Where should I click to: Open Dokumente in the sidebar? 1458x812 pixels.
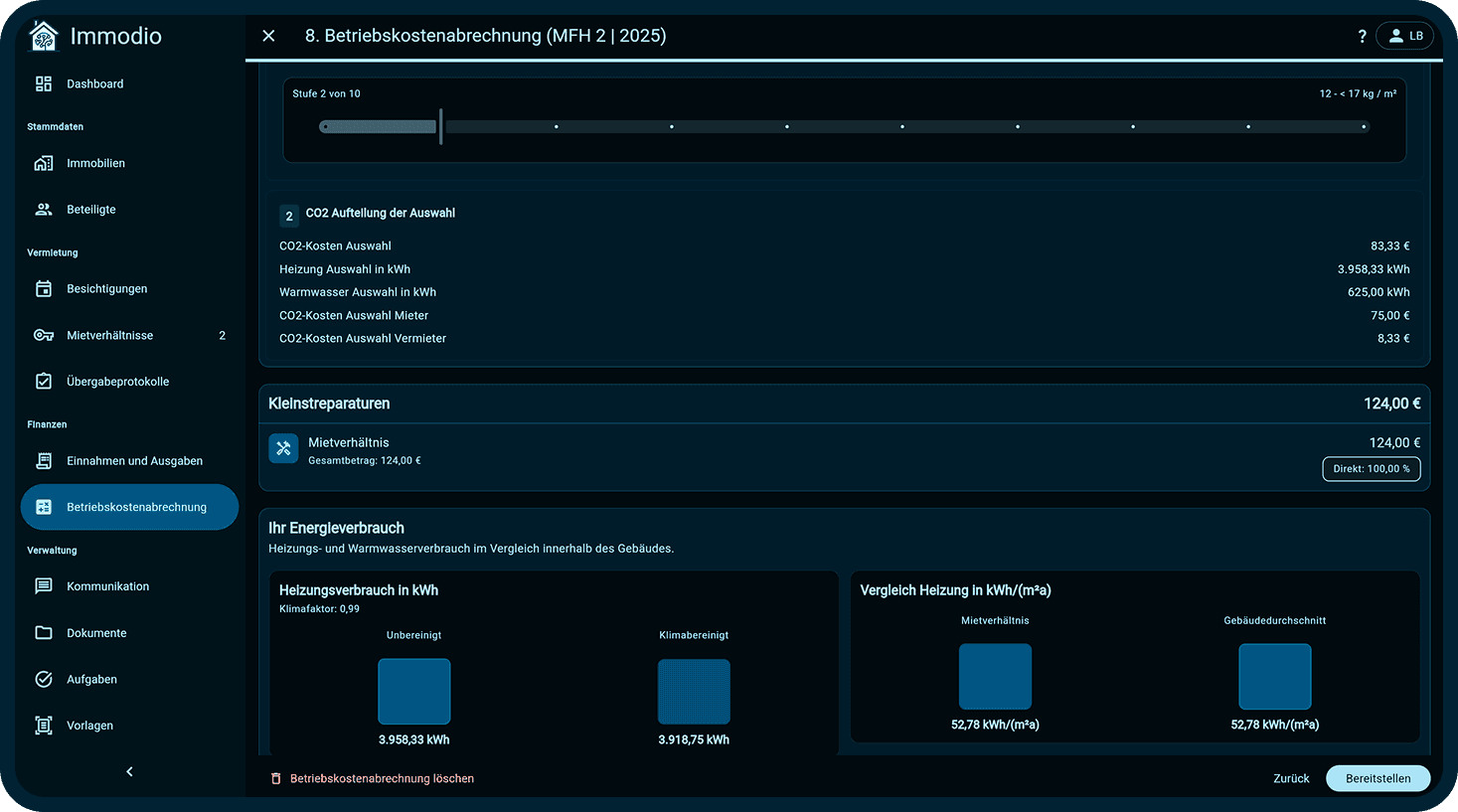point(129,633)
